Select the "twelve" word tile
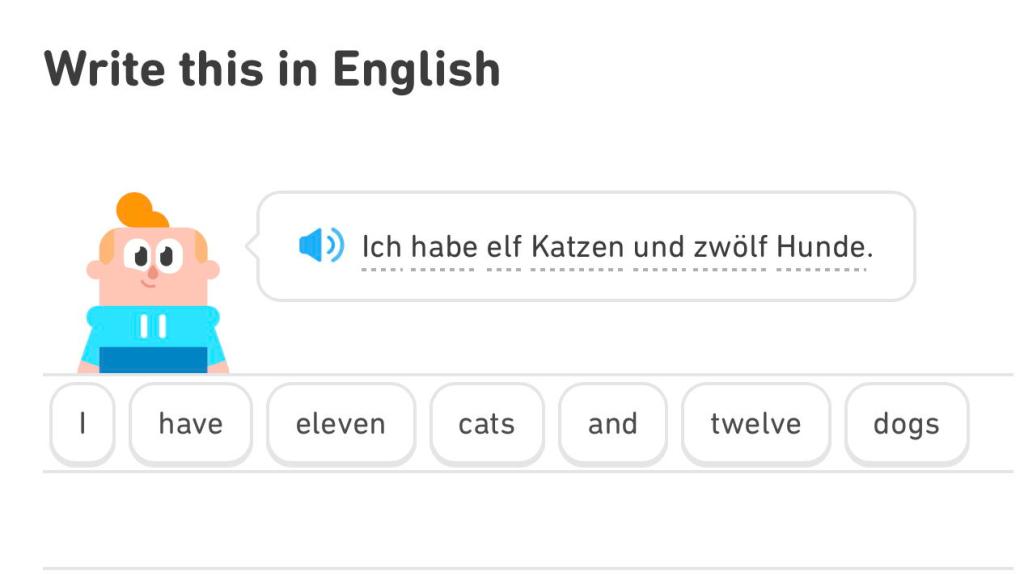 (755, 424)
